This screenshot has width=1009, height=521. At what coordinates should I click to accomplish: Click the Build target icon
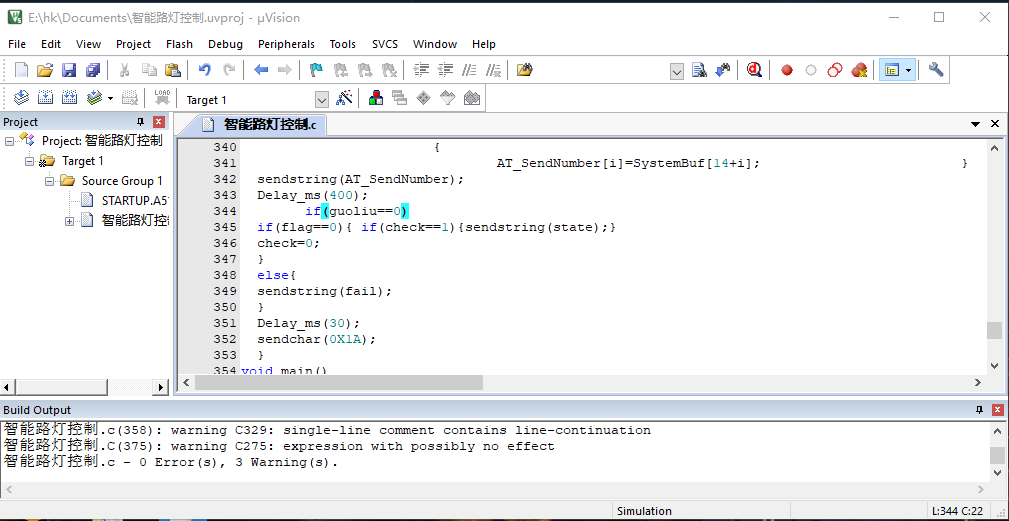pyautogui.click(x=45, y=98)
